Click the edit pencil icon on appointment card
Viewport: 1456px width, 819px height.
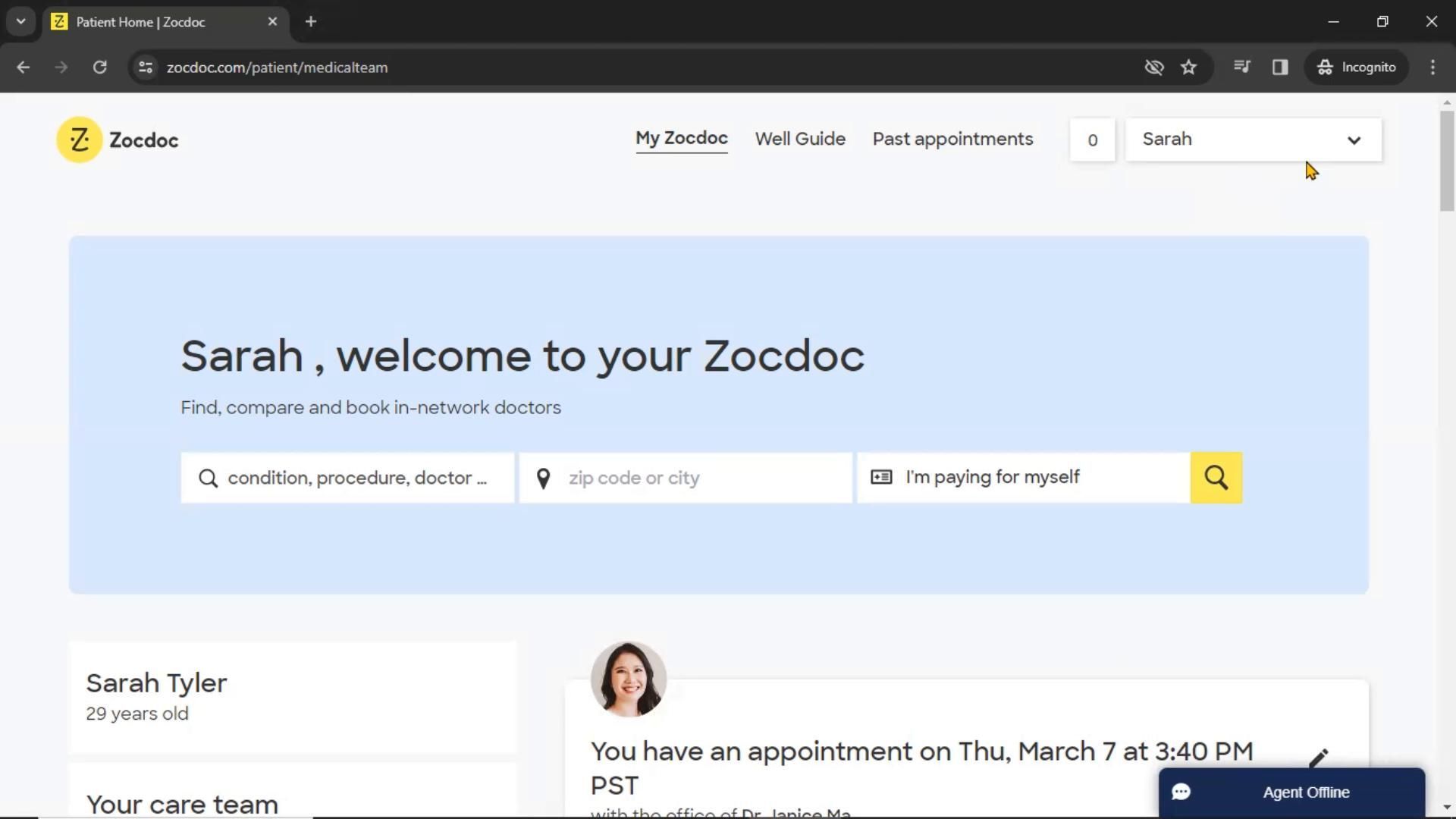pos(1318,758)
